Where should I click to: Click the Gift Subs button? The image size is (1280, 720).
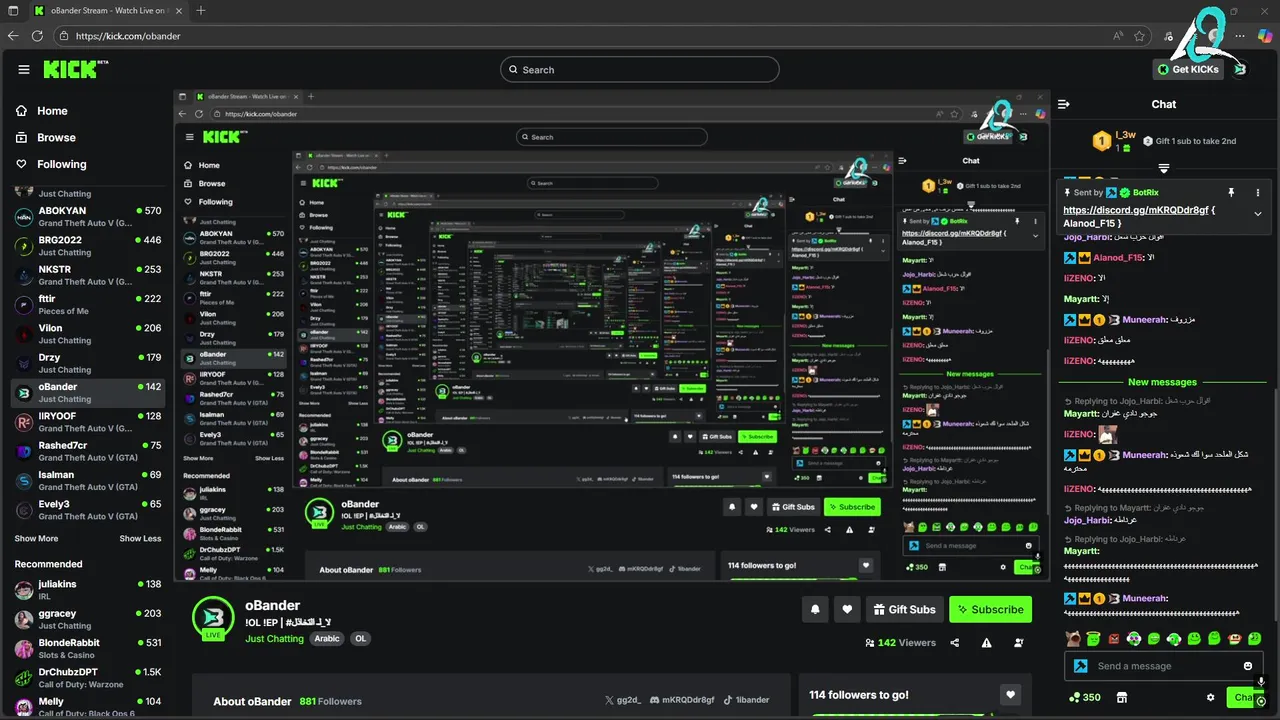[x=905, y=609]
